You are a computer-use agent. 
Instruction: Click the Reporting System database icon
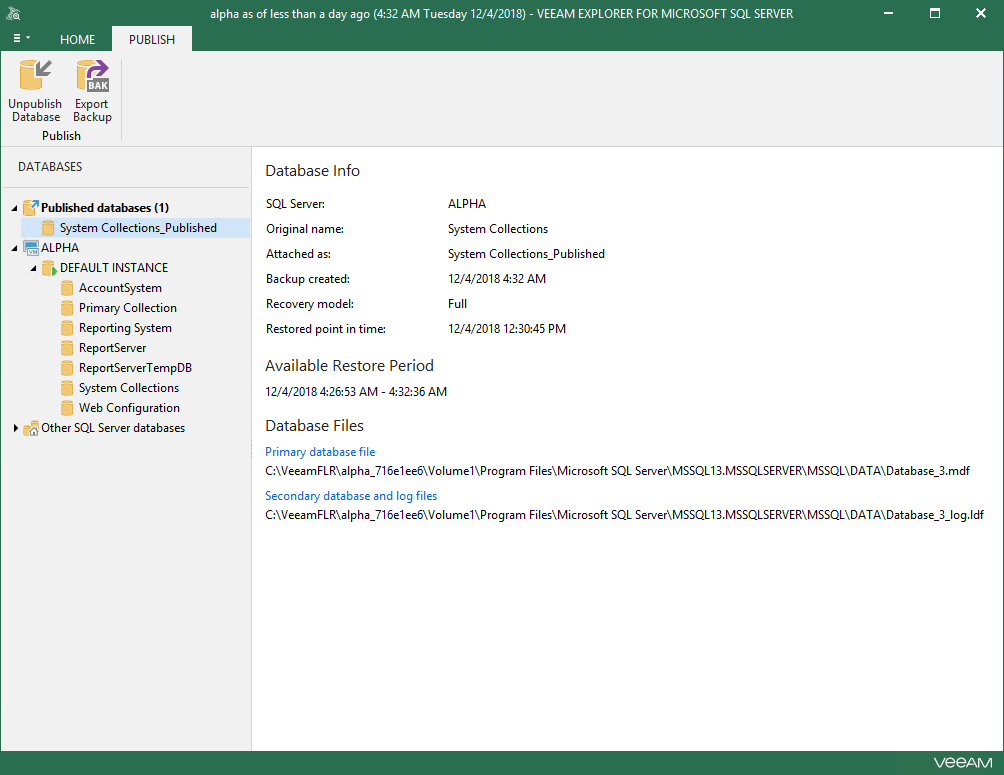[67, 328]
